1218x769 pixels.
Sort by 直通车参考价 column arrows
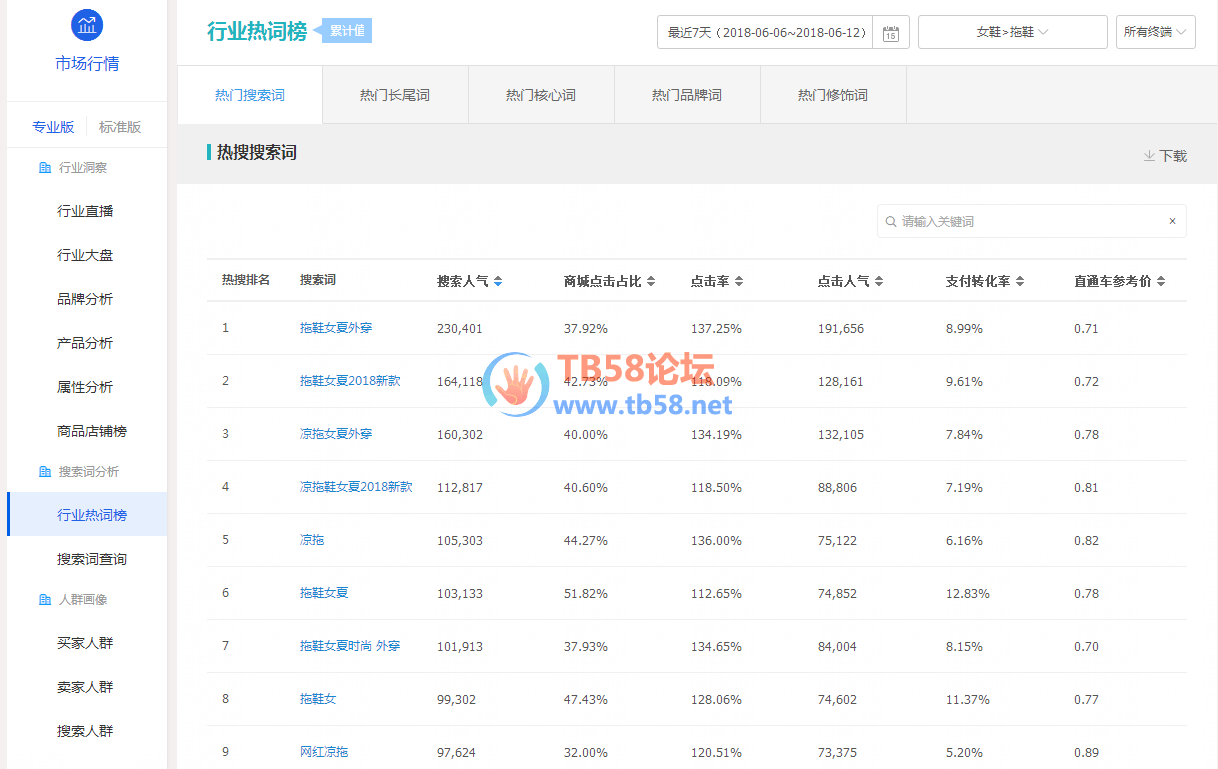[x=1161, y=282]
